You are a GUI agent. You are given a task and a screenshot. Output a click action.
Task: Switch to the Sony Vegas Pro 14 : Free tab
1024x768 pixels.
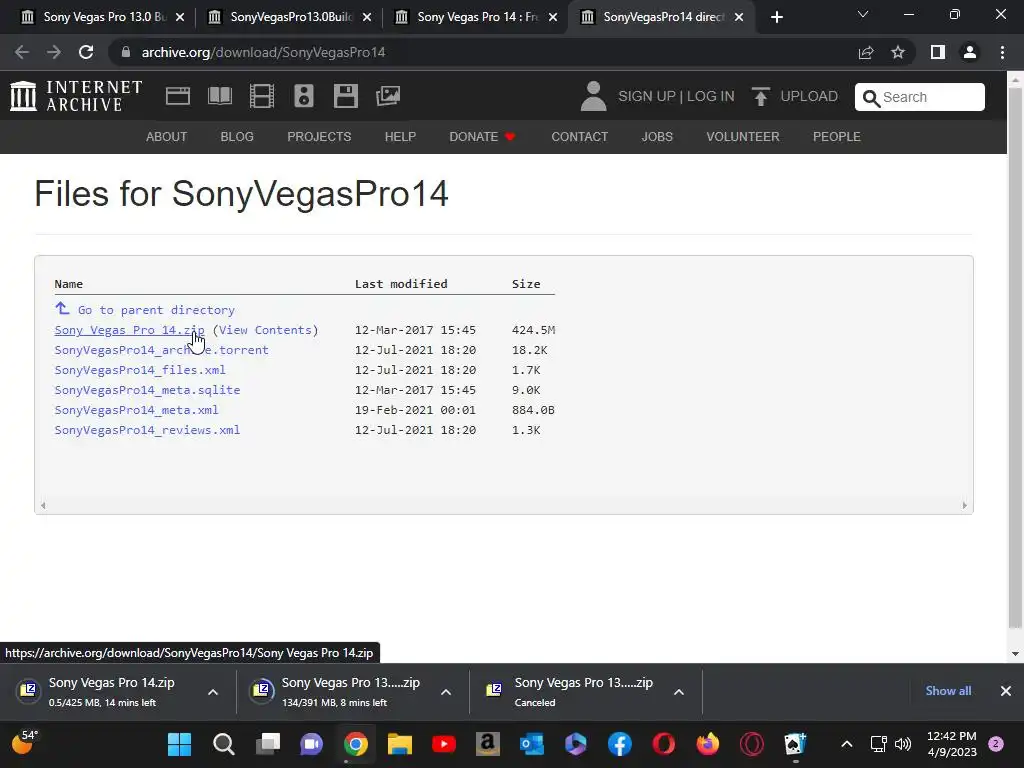coord(477,17)
